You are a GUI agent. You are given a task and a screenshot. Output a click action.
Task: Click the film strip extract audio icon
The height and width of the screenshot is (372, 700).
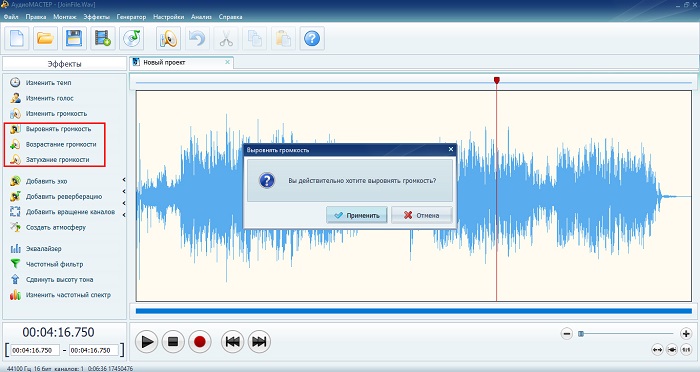[x=103, y=38]
